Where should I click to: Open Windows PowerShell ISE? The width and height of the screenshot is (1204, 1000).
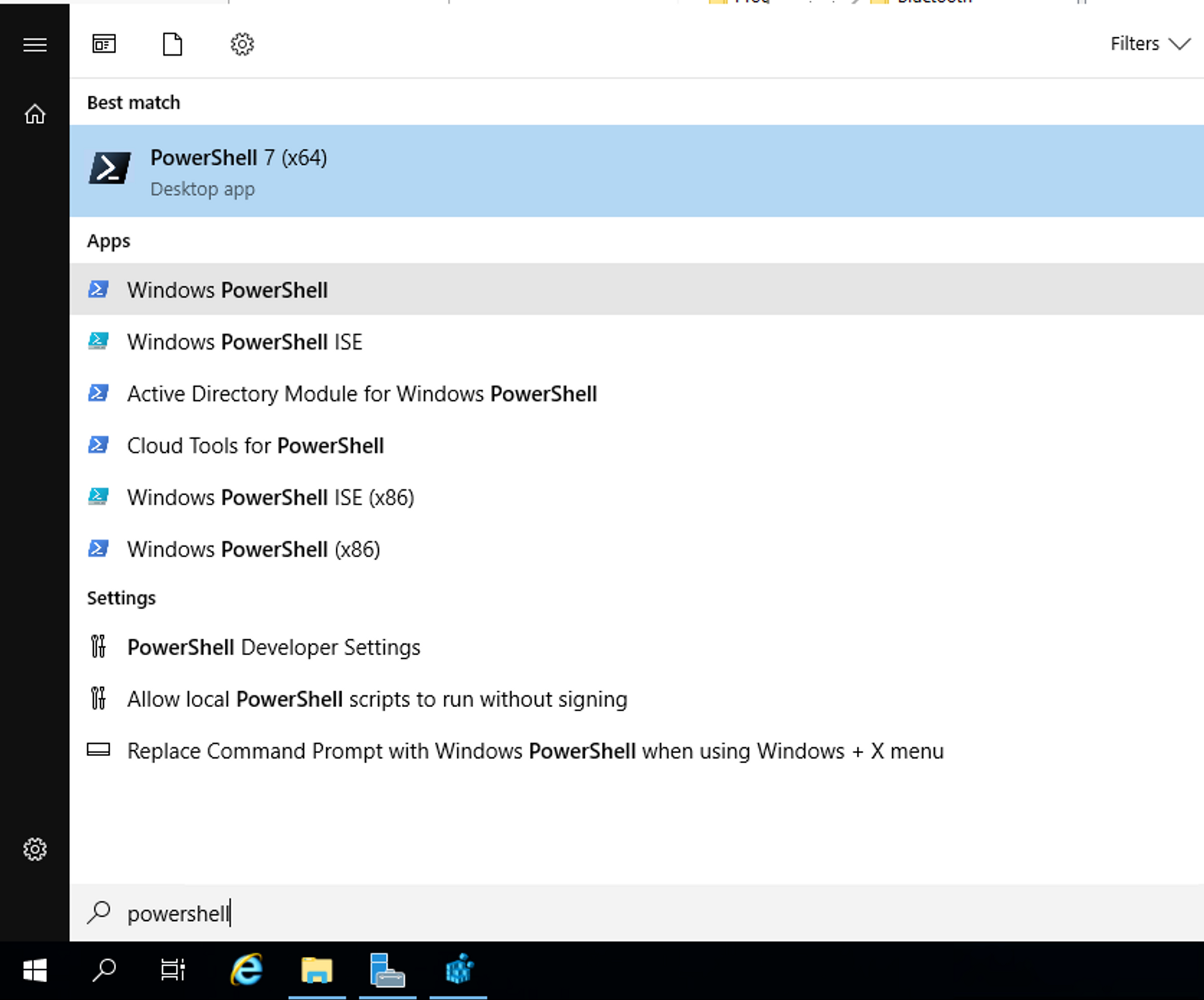point(244,342)
